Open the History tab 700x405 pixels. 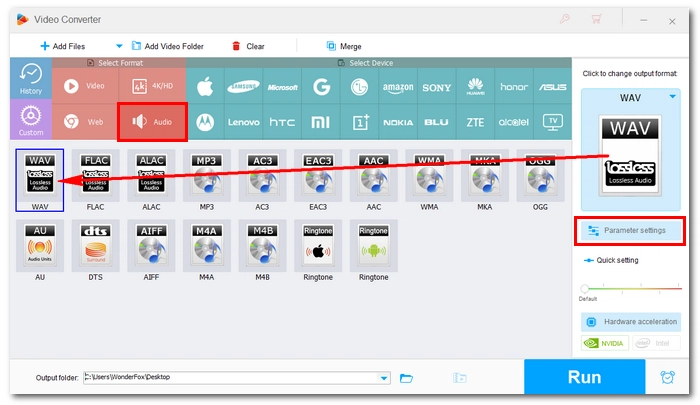point(31,79)
